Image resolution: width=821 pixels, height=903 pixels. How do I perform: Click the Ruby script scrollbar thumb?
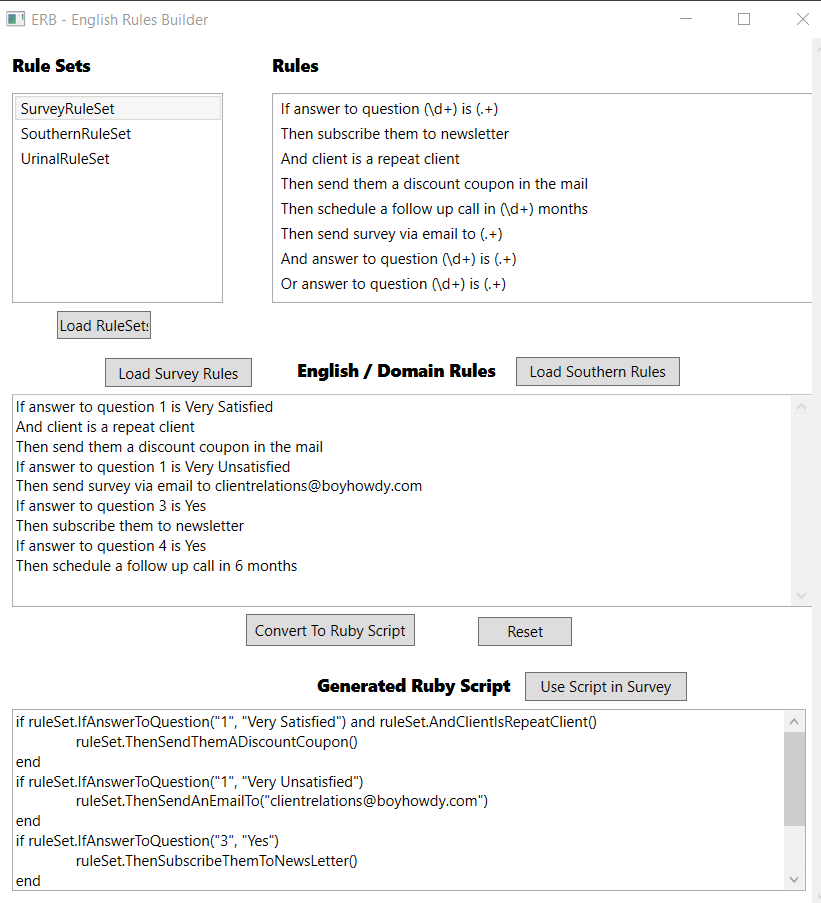795,778
